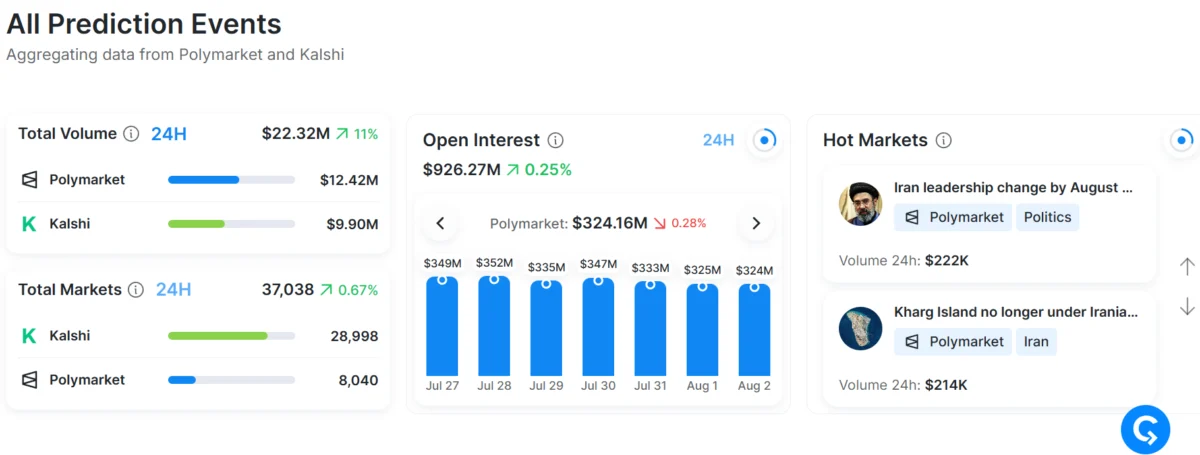Viewport: 1200px width, 455px height.
Task: Move Hot Markets list down with down arrow
Action: point(1187,307)
